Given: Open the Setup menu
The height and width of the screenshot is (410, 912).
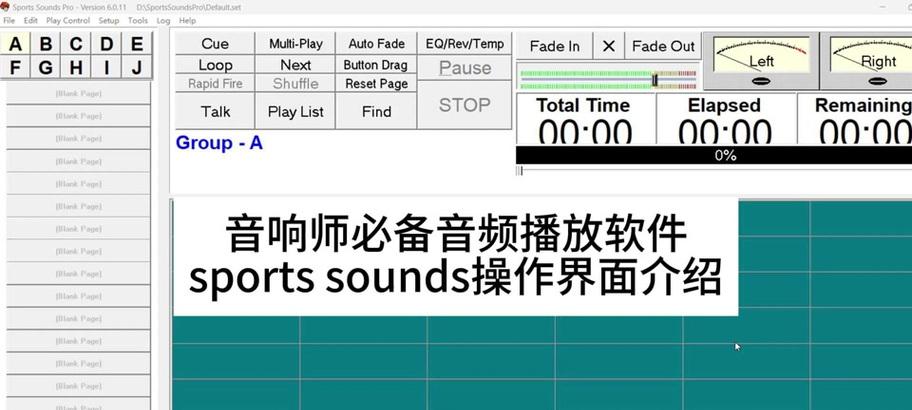Looking at the screenshot, I should pos(109,20).
